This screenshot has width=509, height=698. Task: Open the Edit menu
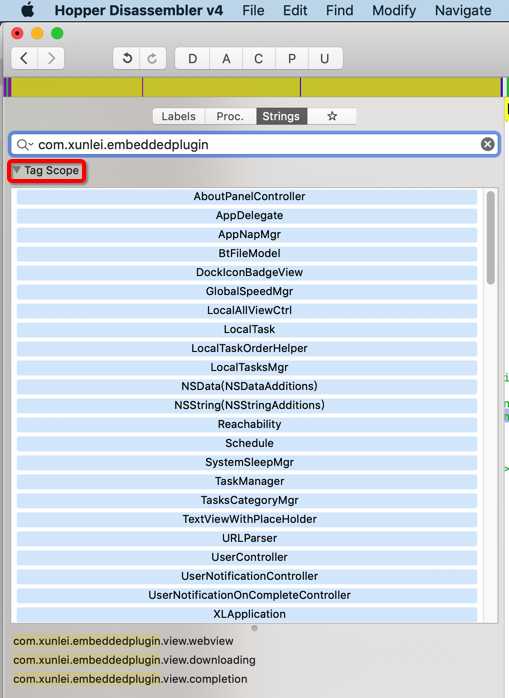tap(295, 10)
